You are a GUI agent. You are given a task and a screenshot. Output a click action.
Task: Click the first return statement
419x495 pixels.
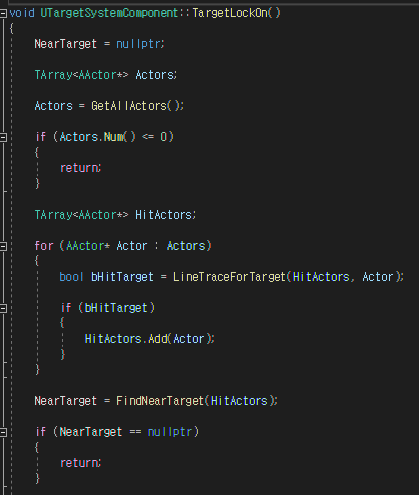[80, 168]
